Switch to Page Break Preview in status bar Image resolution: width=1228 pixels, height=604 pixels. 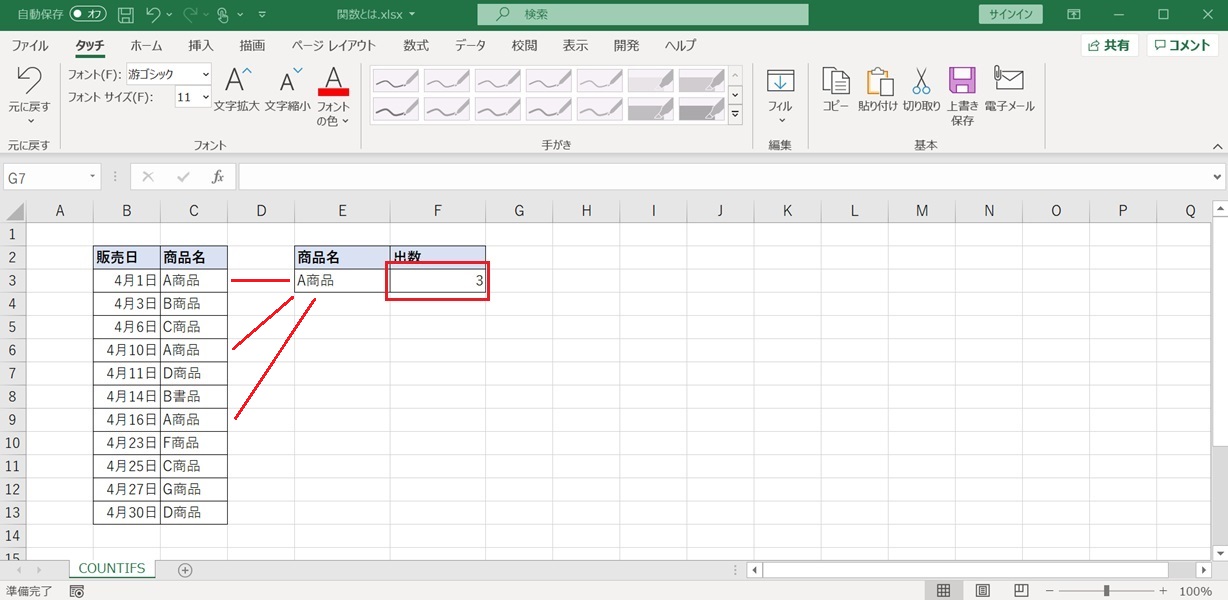pyautogui.click(x=1021, y=591)
